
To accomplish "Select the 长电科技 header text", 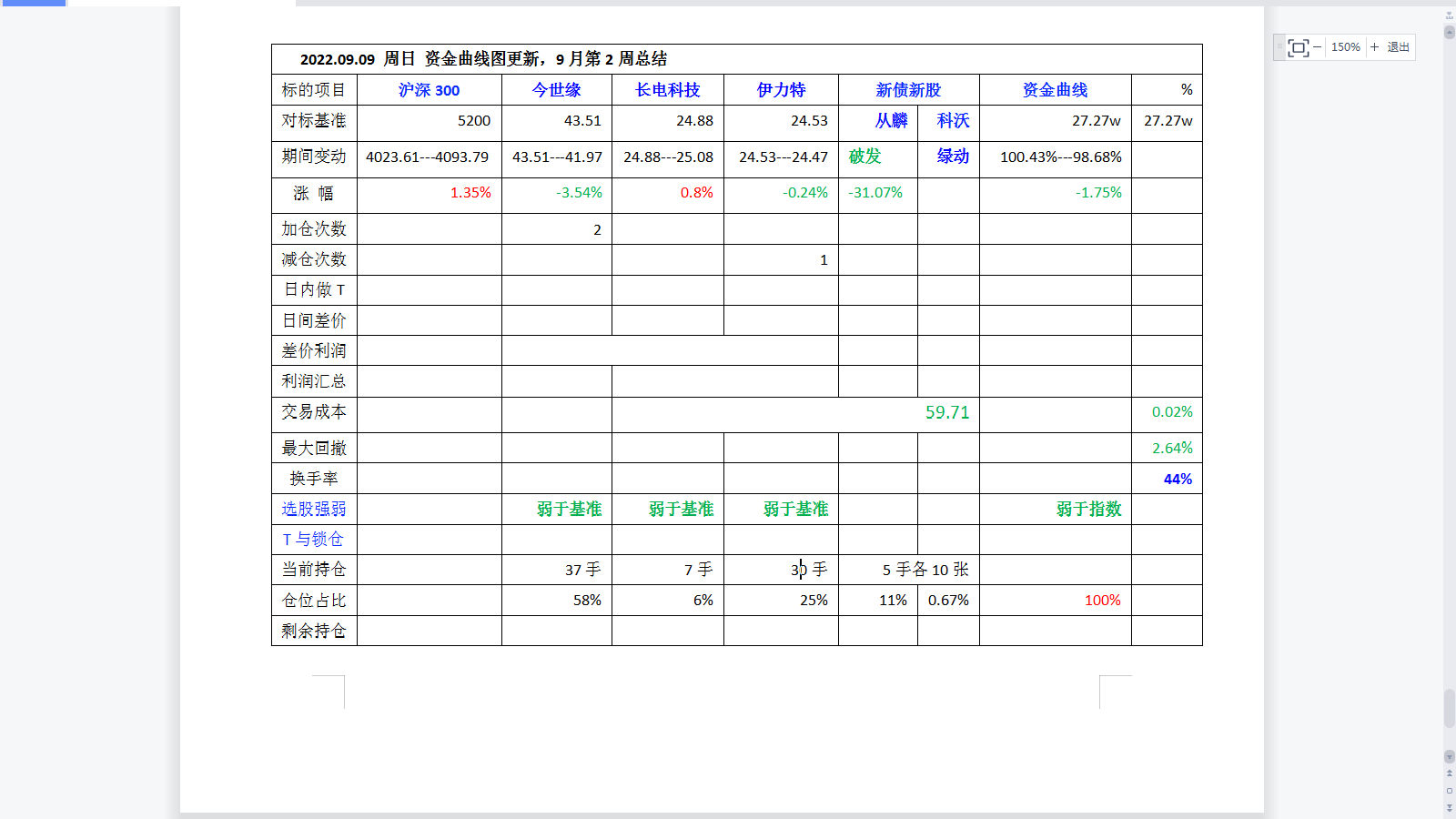I will (x=667, y=90).
